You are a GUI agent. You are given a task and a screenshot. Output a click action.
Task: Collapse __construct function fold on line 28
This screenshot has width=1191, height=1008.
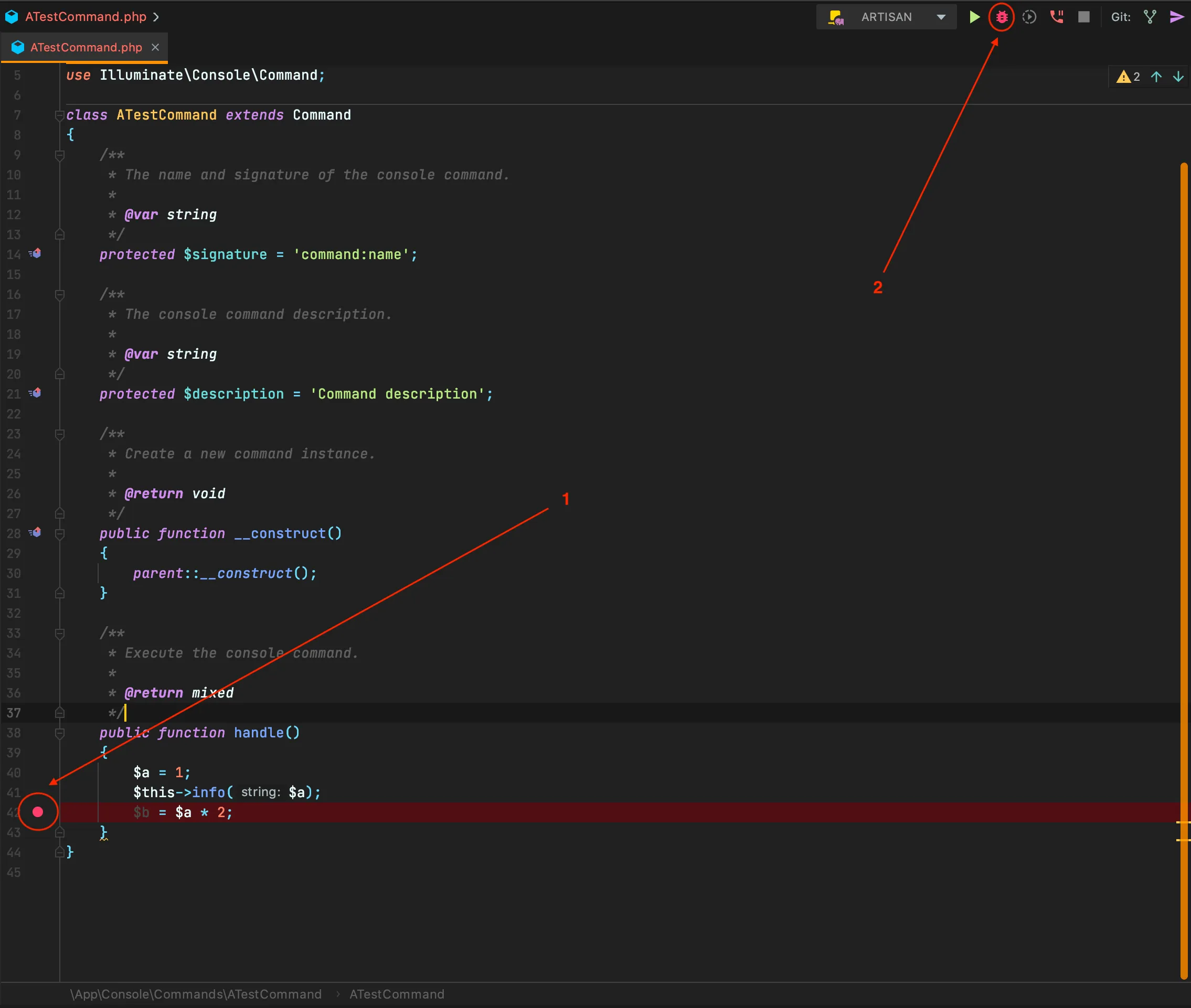(x=59, y=534)
